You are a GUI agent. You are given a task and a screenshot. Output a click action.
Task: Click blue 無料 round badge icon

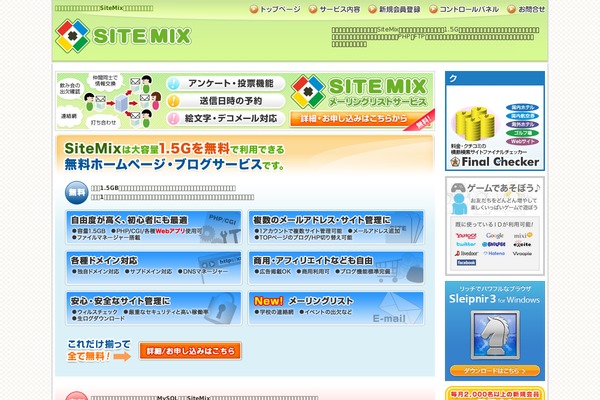[77, 193]
